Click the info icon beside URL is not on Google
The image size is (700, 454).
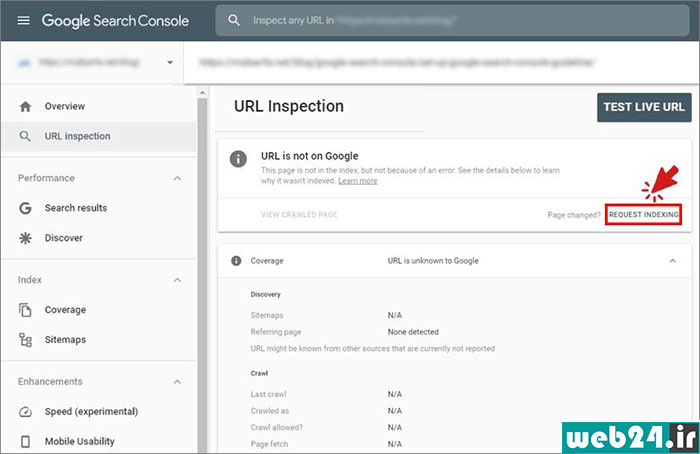tap(238, 158)
